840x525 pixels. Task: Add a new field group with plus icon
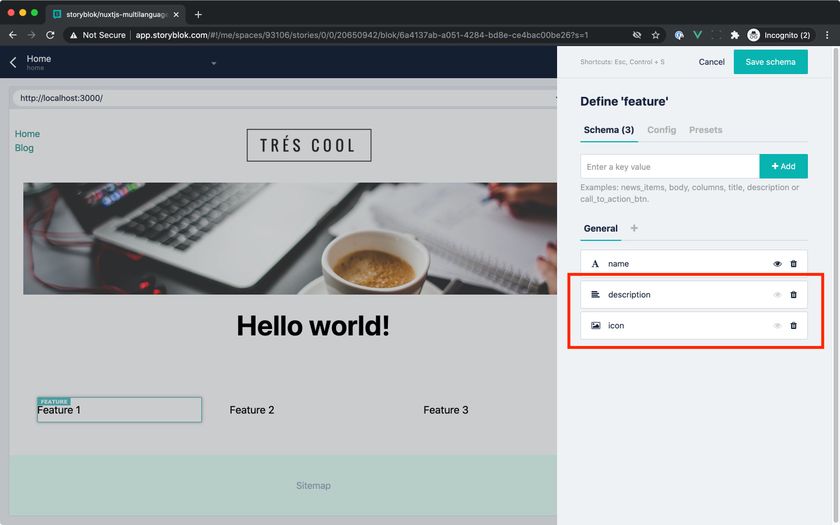(634, 228)
